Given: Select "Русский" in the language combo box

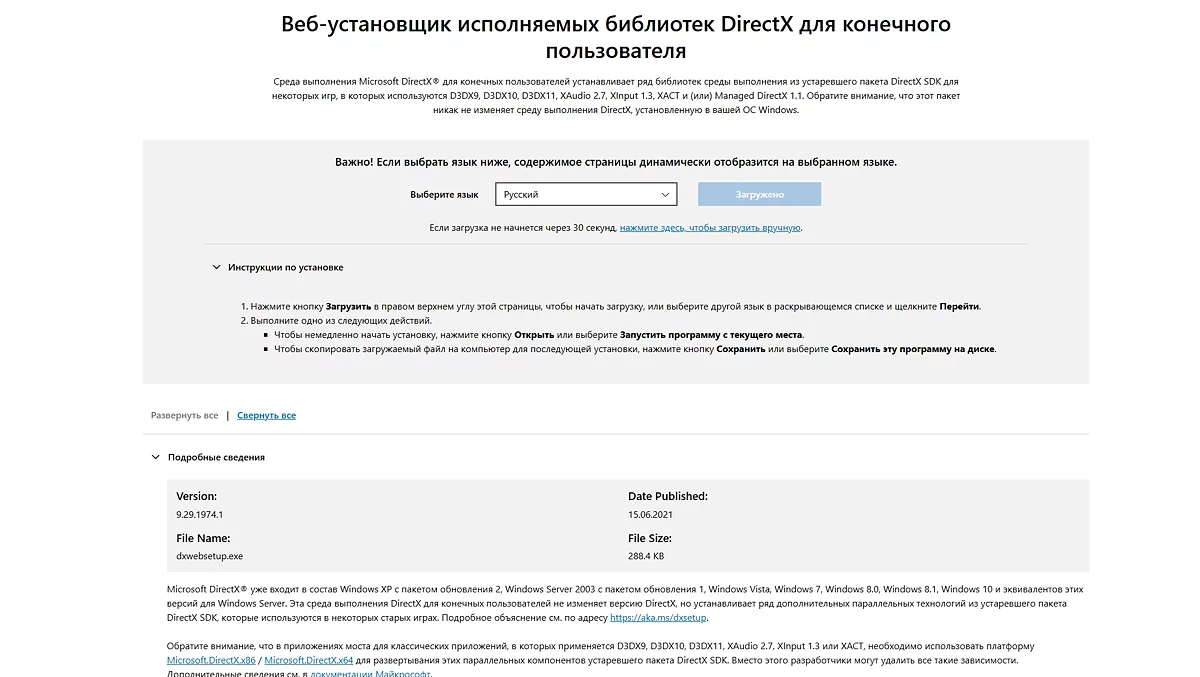Looking at the screenshot, I should click(585, 194).
